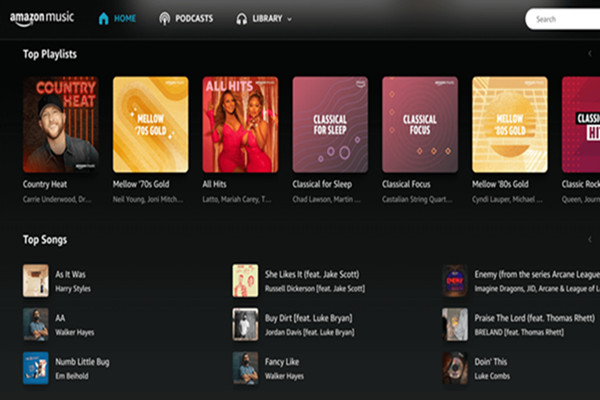600x400 pixels.
Task: Open the Classical for Sleep playlist cover
Action: point(330,124)
